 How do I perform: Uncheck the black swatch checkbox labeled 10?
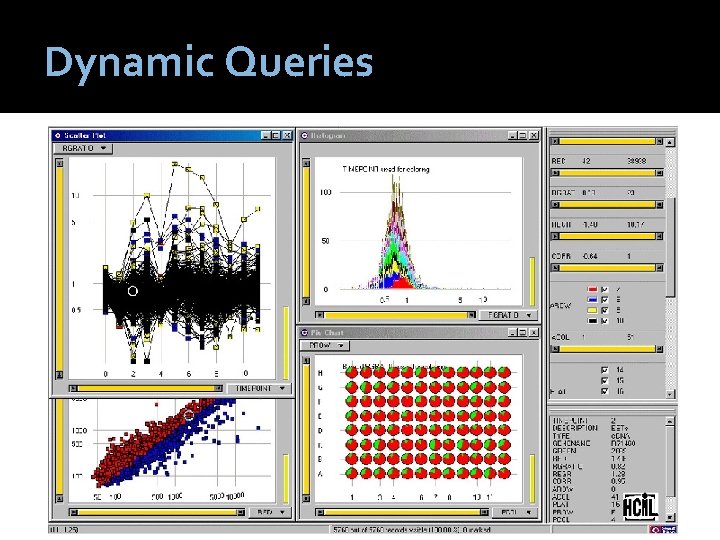[605, 321]
